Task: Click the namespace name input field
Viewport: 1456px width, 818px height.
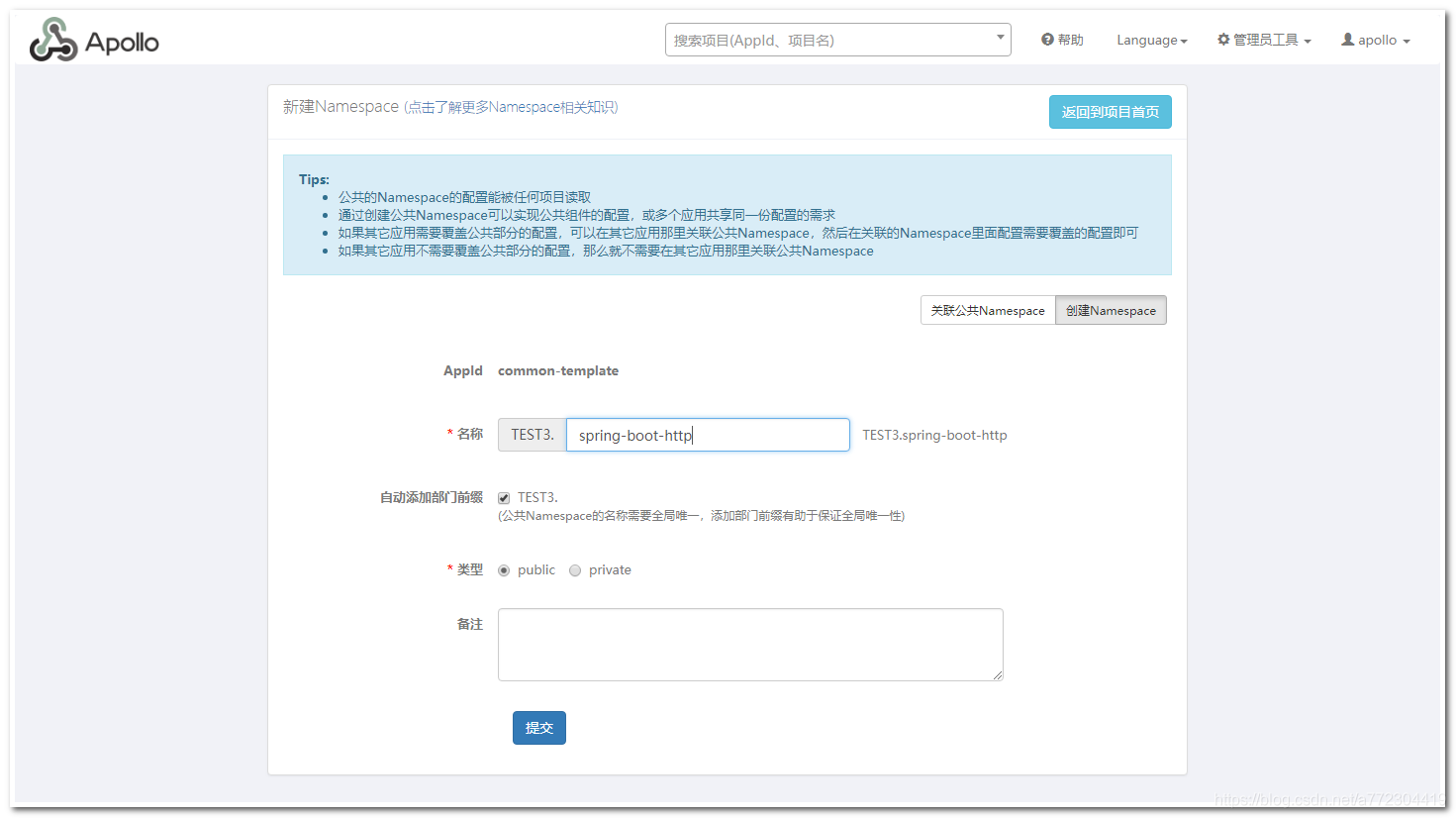Action: [x=708, y=434]
